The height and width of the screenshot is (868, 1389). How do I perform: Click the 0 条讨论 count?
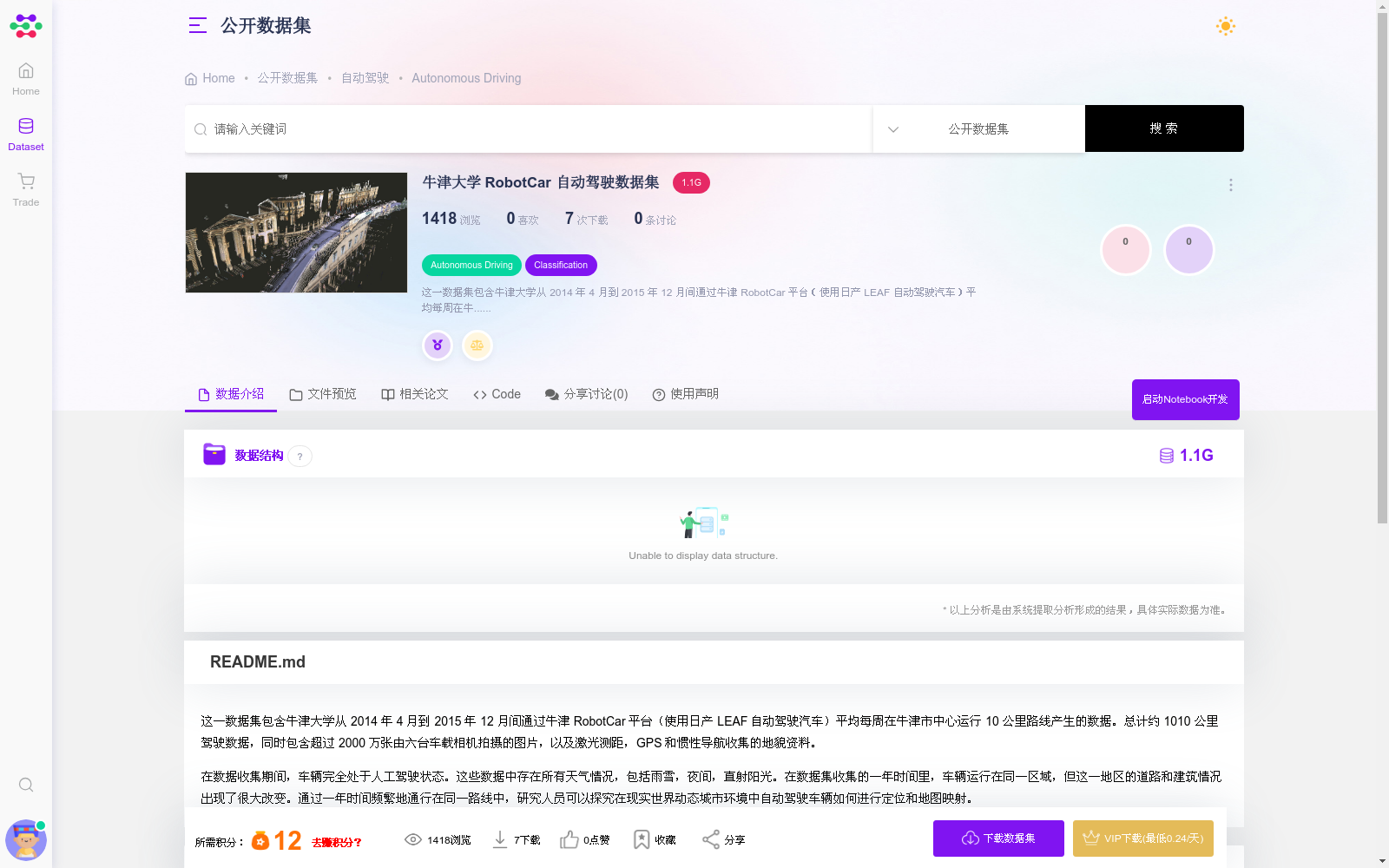click(x=655, y=219)
